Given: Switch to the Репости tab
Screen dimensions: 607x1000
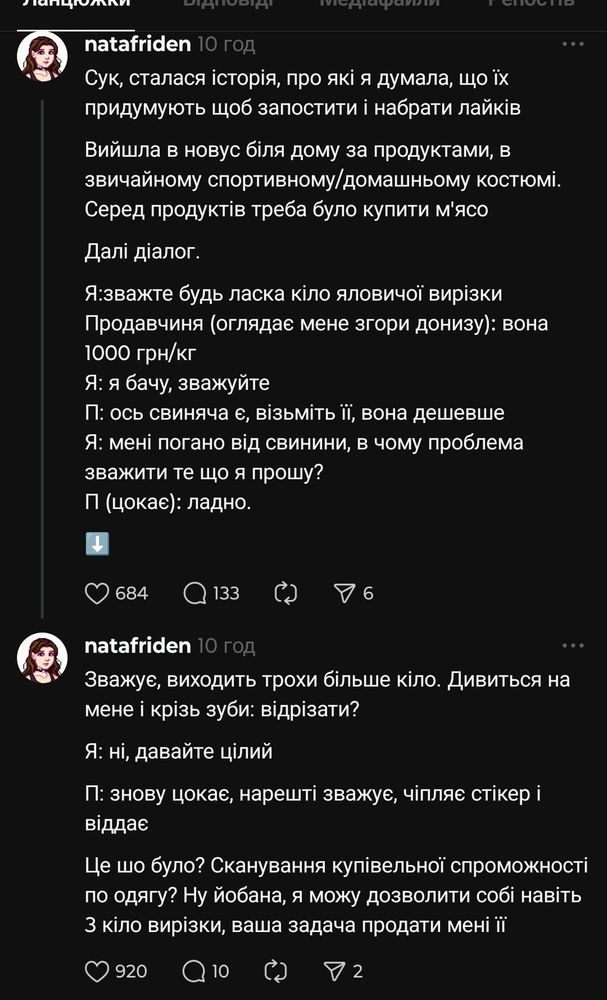Looking at the screenshot, I should [531, 4].
